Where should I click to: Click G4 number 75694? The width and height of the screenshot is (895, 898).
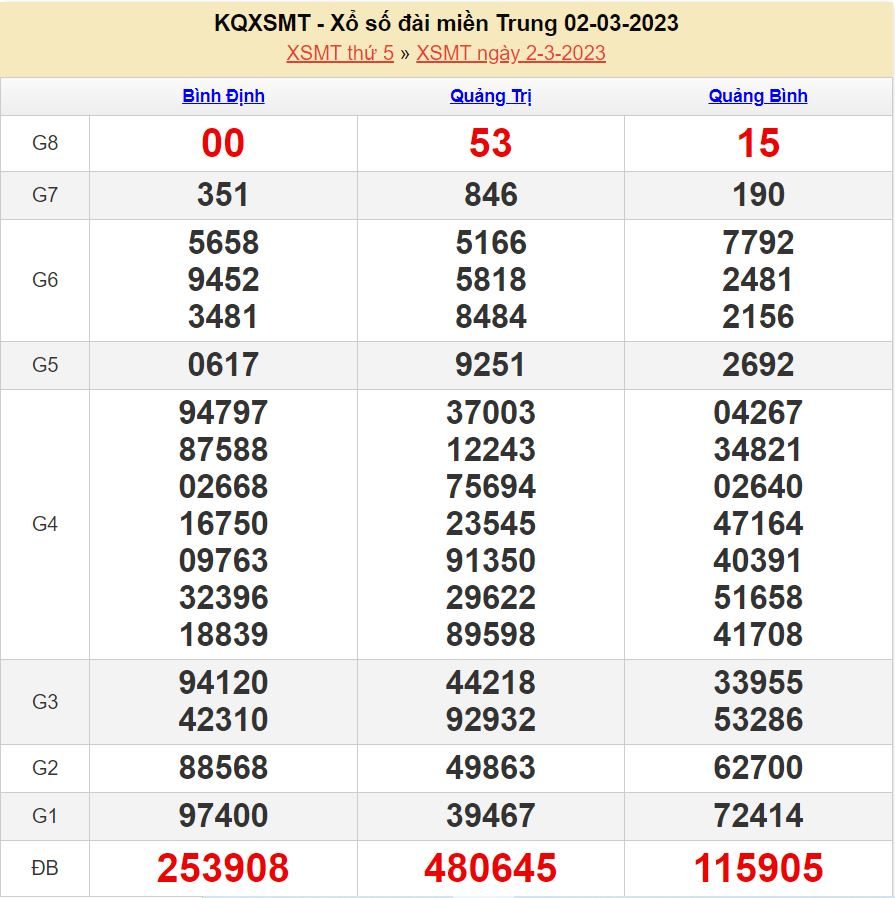click(491, 487)
